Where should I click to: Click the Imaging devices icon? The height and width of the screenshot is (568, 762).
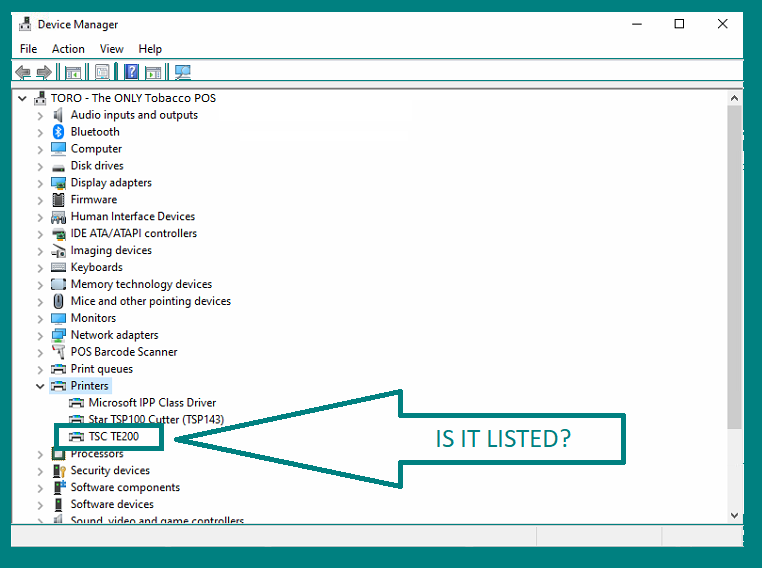coord(58,251)
